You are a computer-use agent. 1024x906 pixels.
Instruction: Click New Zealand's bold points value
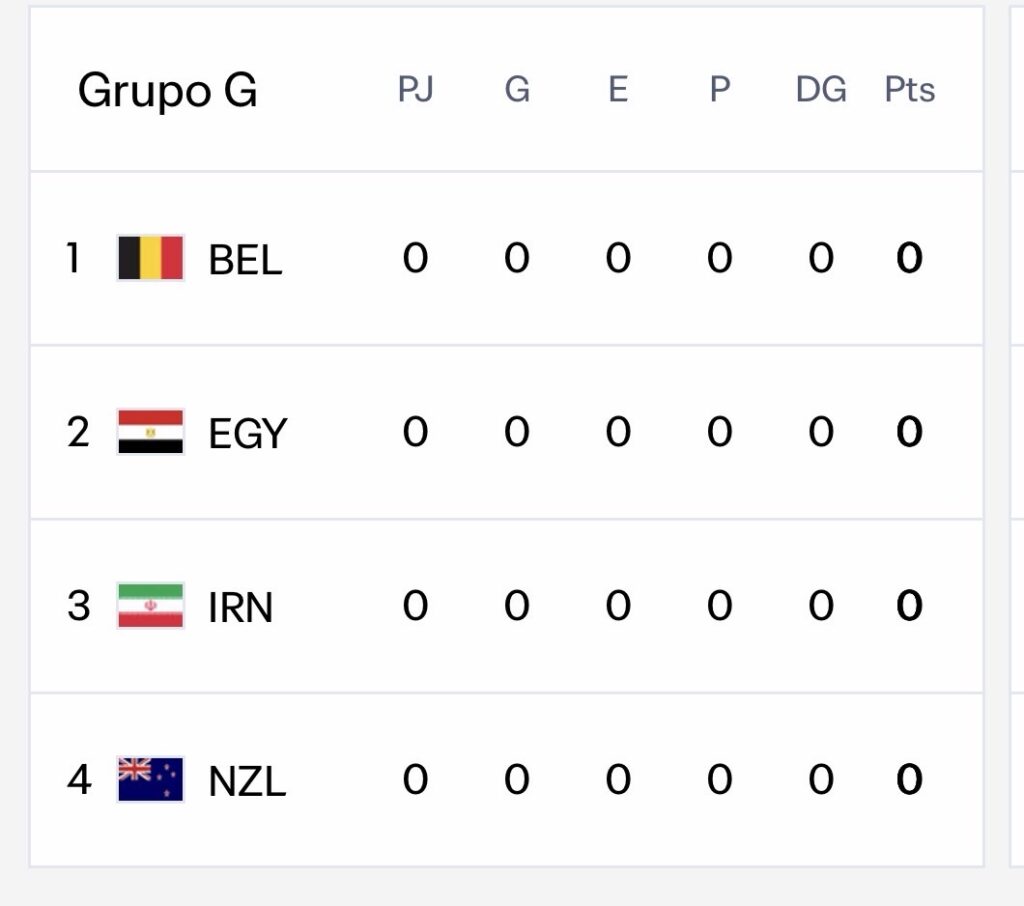pyautogui.click(x=908, y=780)
